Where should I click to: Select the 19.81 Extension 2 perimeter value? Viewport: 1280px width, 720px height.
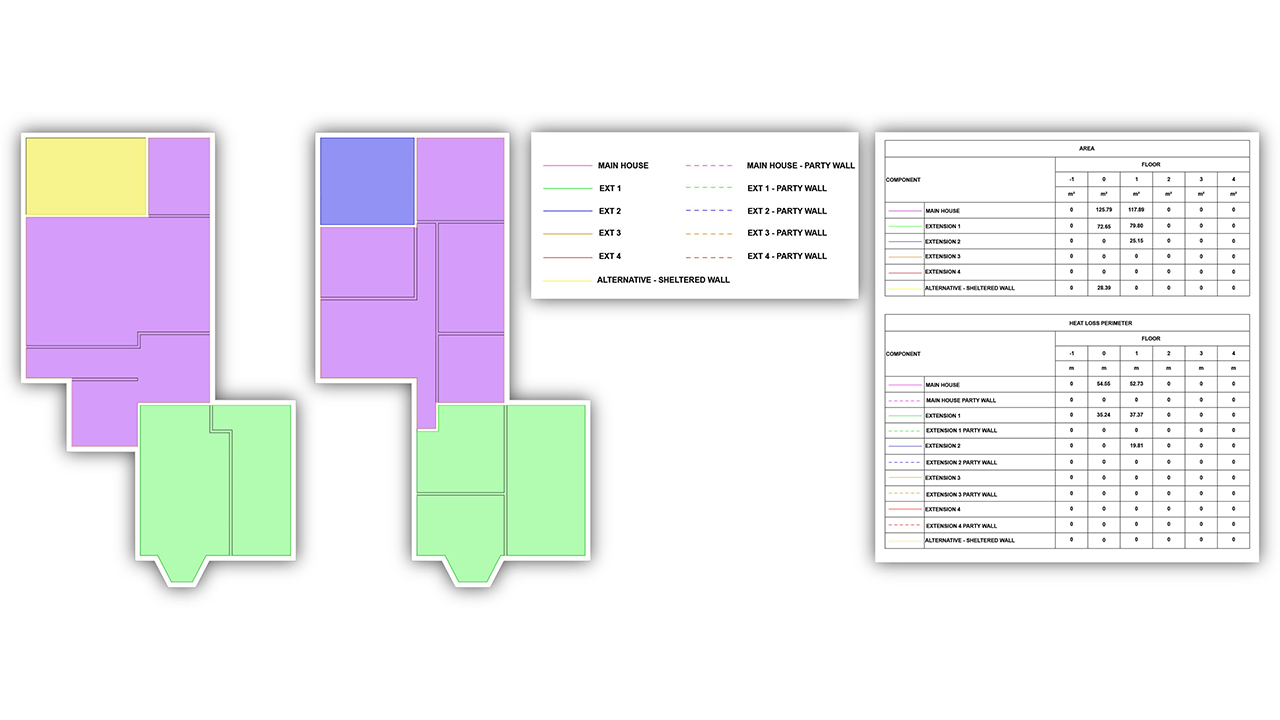(1136, 446)
